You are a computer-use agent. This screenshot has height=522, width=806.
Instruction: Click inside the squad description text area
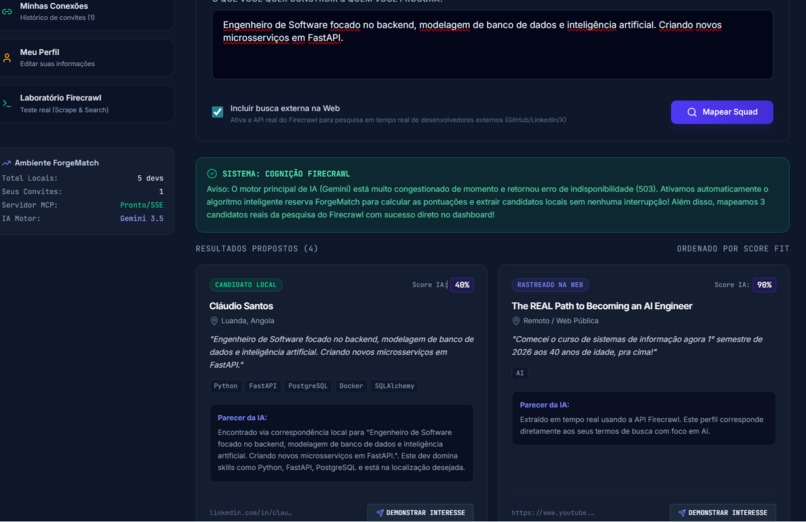(492, 45)
